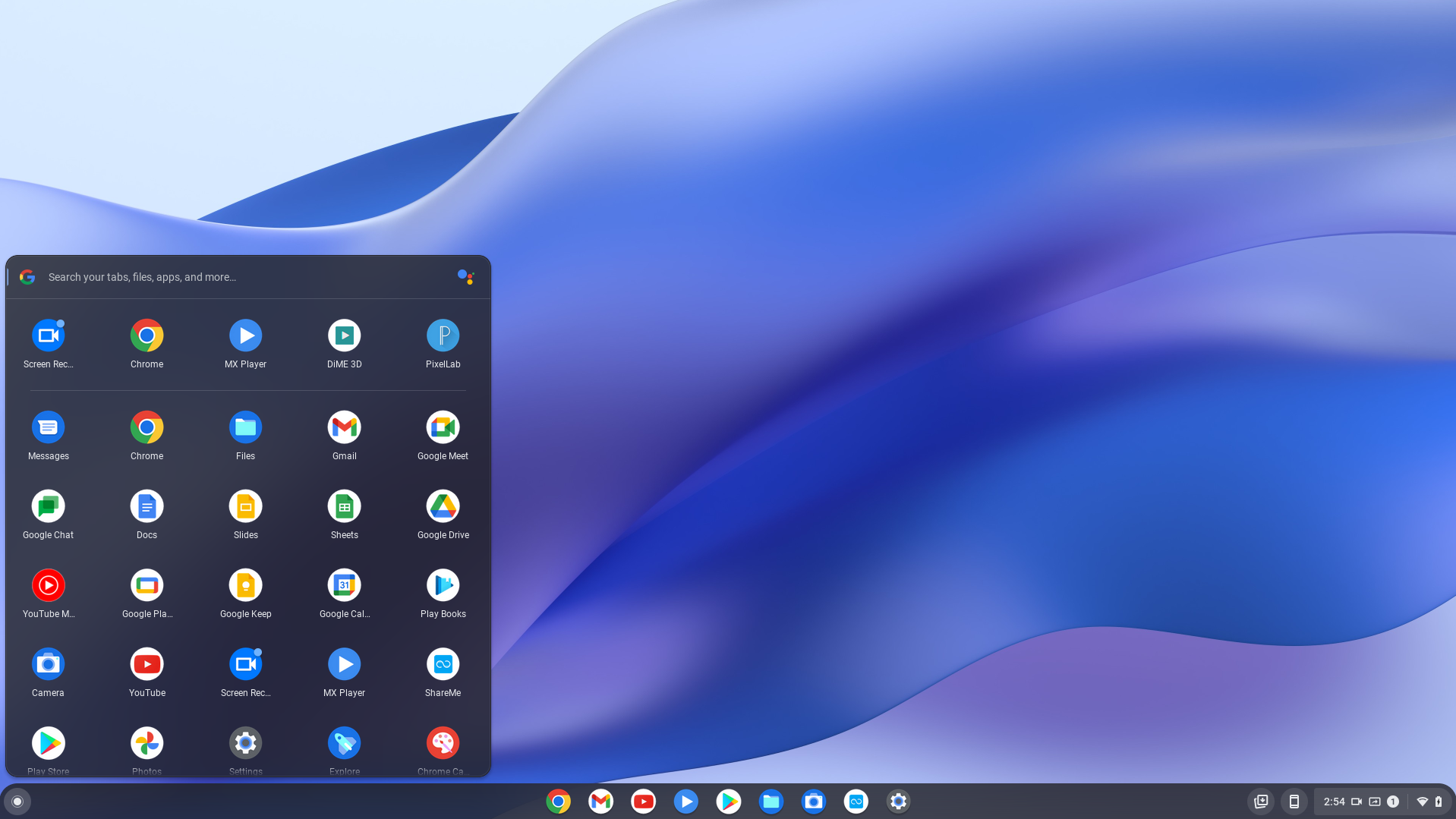
Task: Click the screen recording camera indicator
Action: tap(1357, 802)
